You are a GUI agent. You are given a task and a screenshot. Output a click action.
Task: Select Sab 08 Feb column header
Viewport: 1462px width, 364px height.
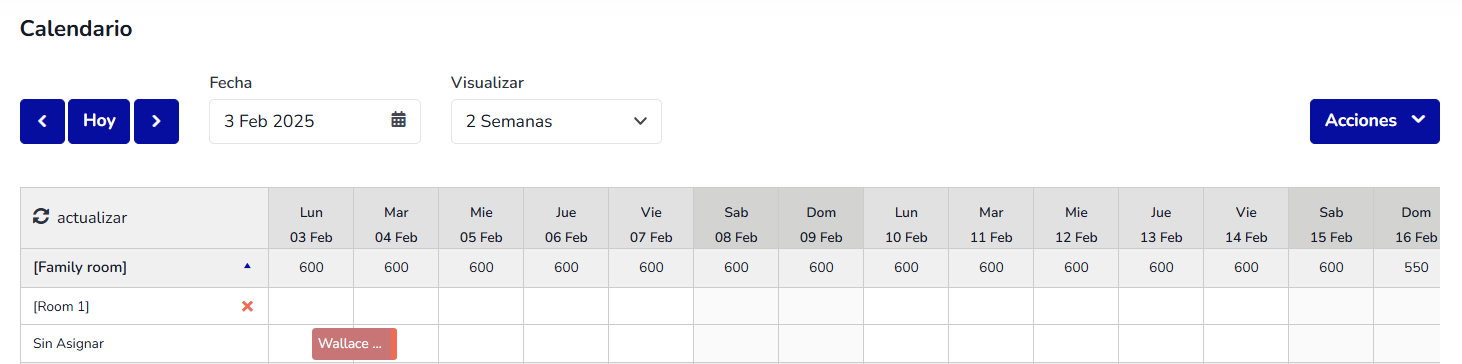(x=736, y=225)
